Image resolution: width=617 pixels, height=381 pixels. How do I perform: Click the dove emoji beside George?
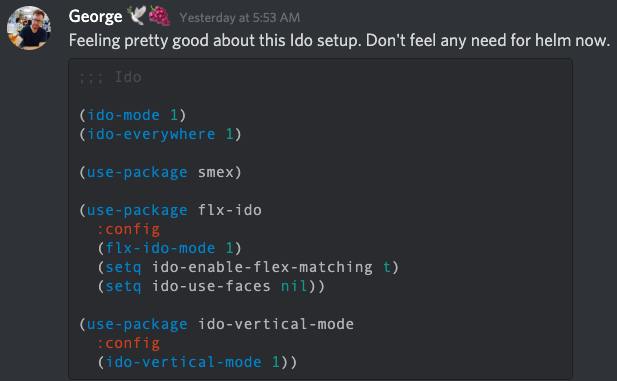coord(136,16)
